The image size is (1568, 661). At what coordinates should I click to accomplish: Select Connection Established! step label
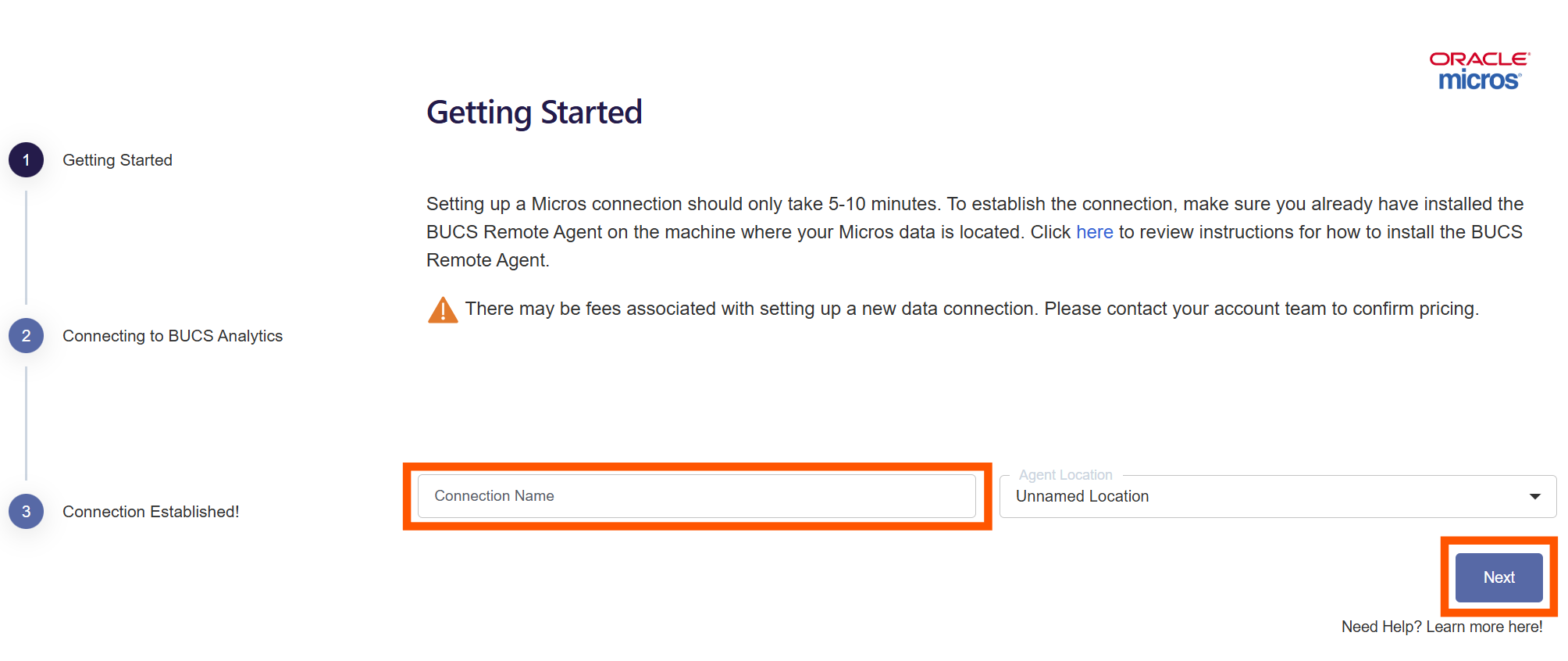coord(151,512)
